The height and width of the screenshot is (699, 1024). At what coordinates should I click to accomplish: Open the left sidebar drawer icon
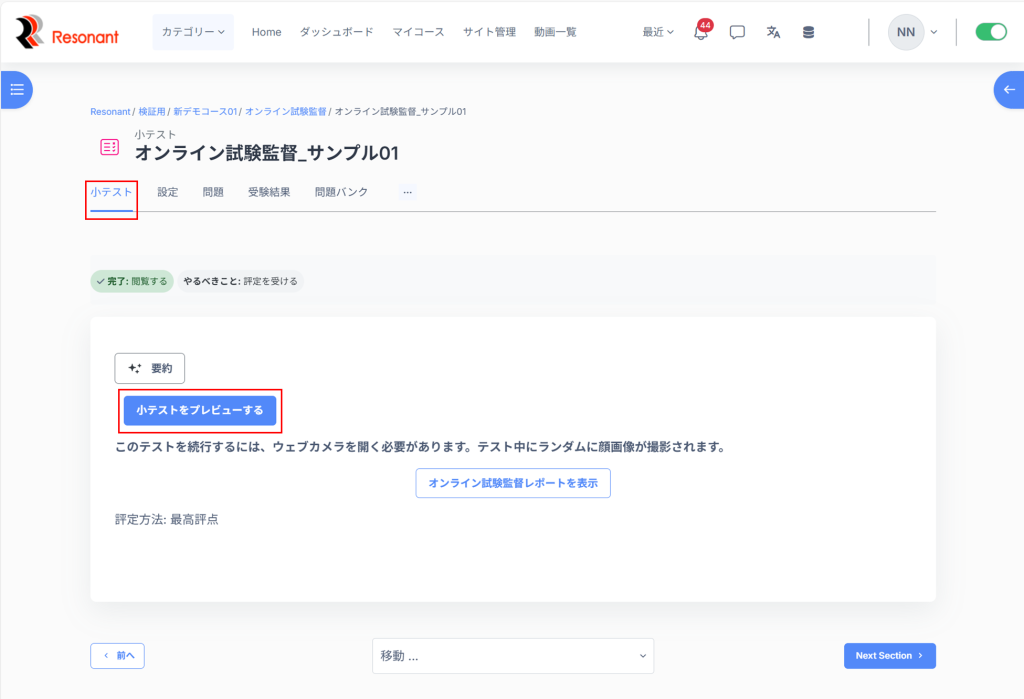click(x=16, y=89)
